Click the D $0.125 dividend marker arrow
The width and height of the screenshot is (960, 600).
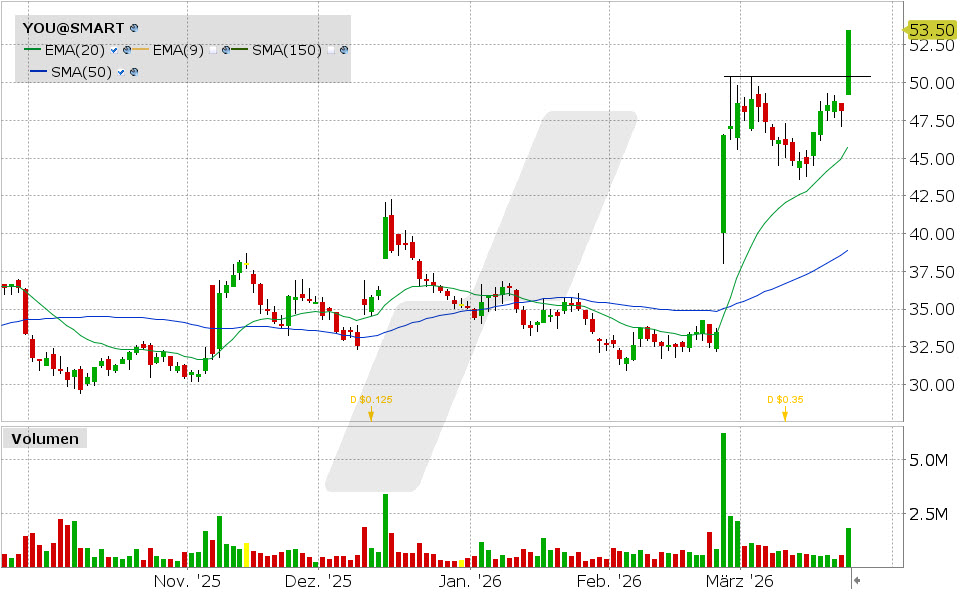click(x=371, y=413)
